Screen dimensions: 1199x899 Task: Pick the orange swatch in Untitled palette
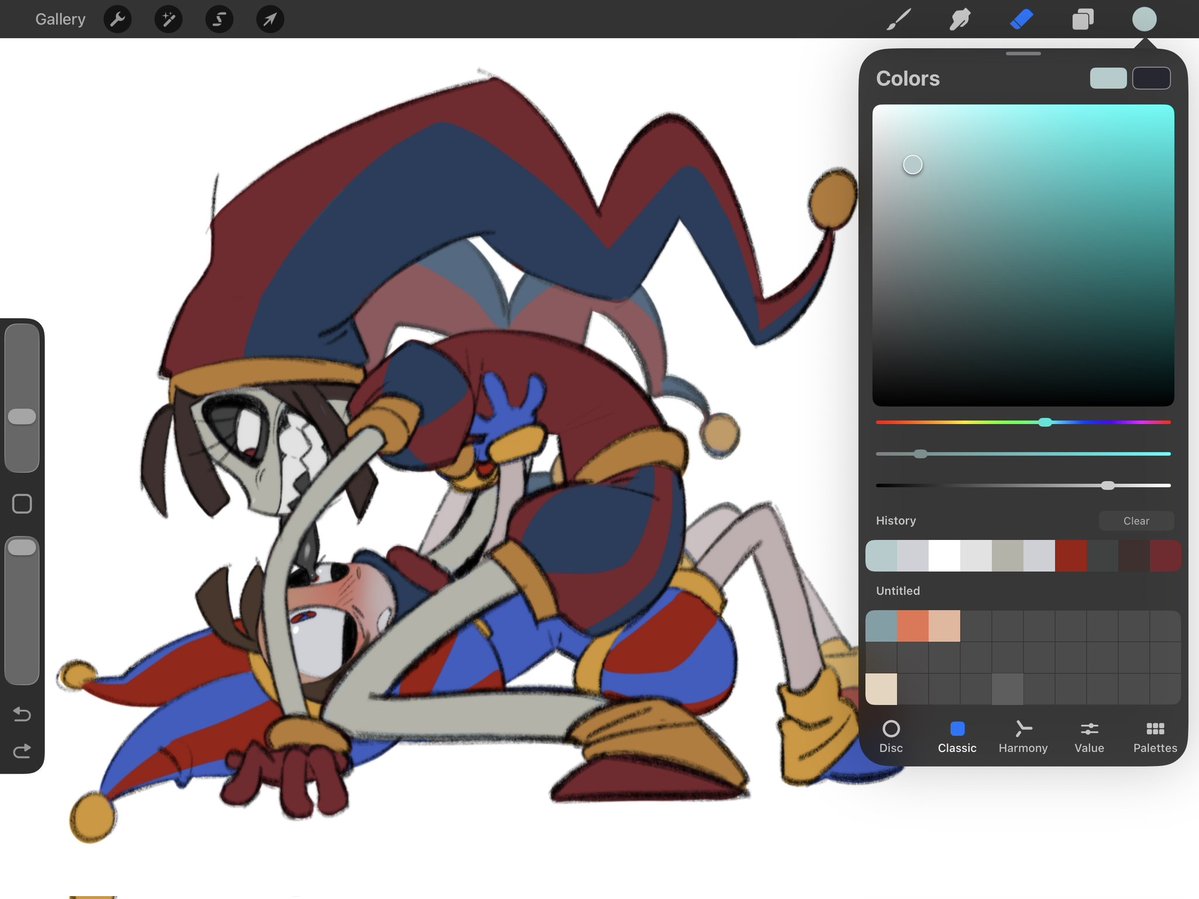click(x=913, y=626)
